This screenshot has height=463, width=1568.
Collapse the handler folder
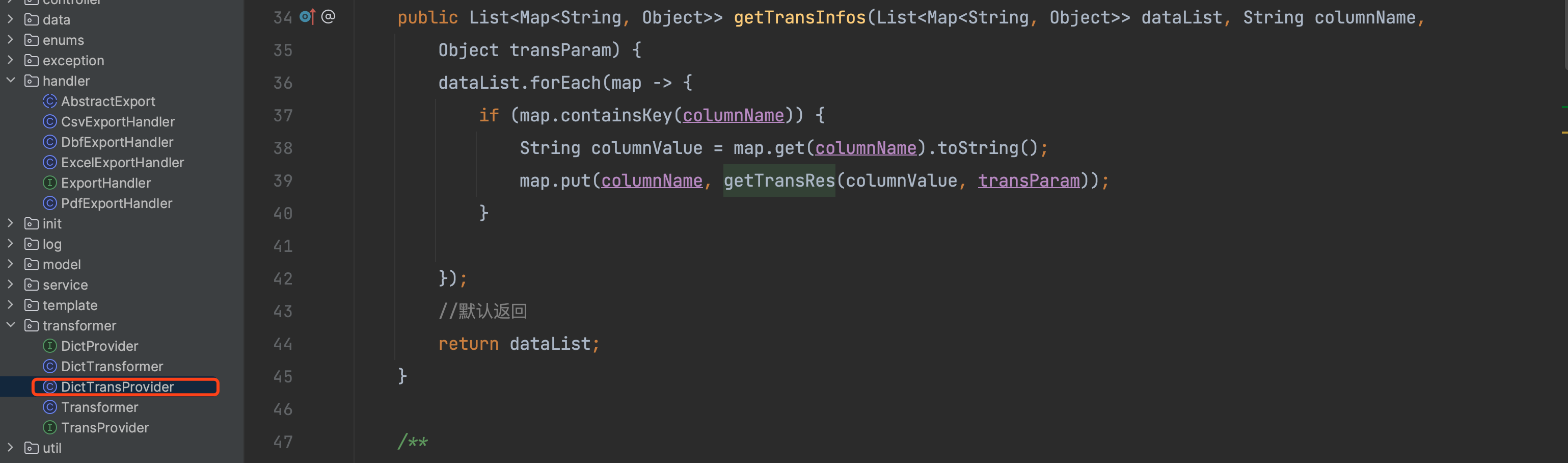click(10, 81)
